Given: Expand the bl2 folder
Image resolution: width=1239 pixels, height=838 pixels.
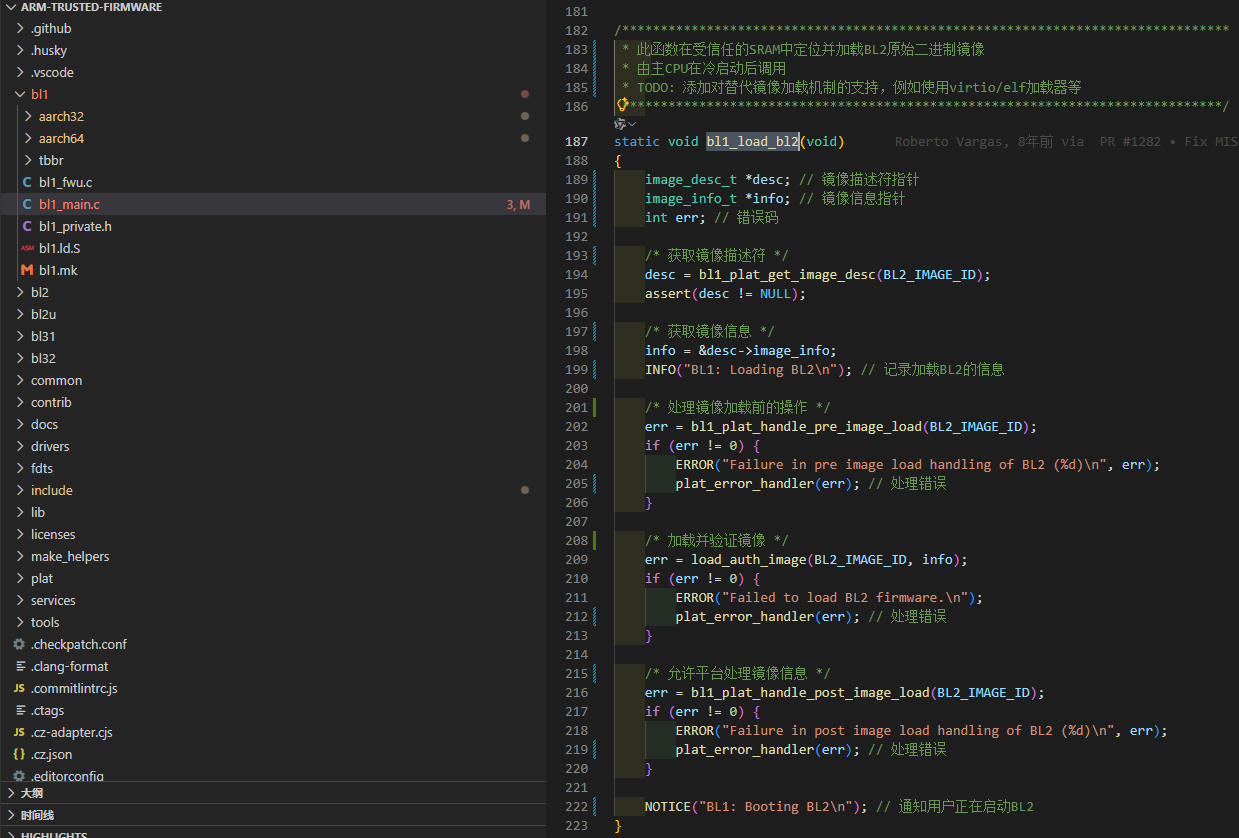Looking at the screenshot, I should 21,292.
